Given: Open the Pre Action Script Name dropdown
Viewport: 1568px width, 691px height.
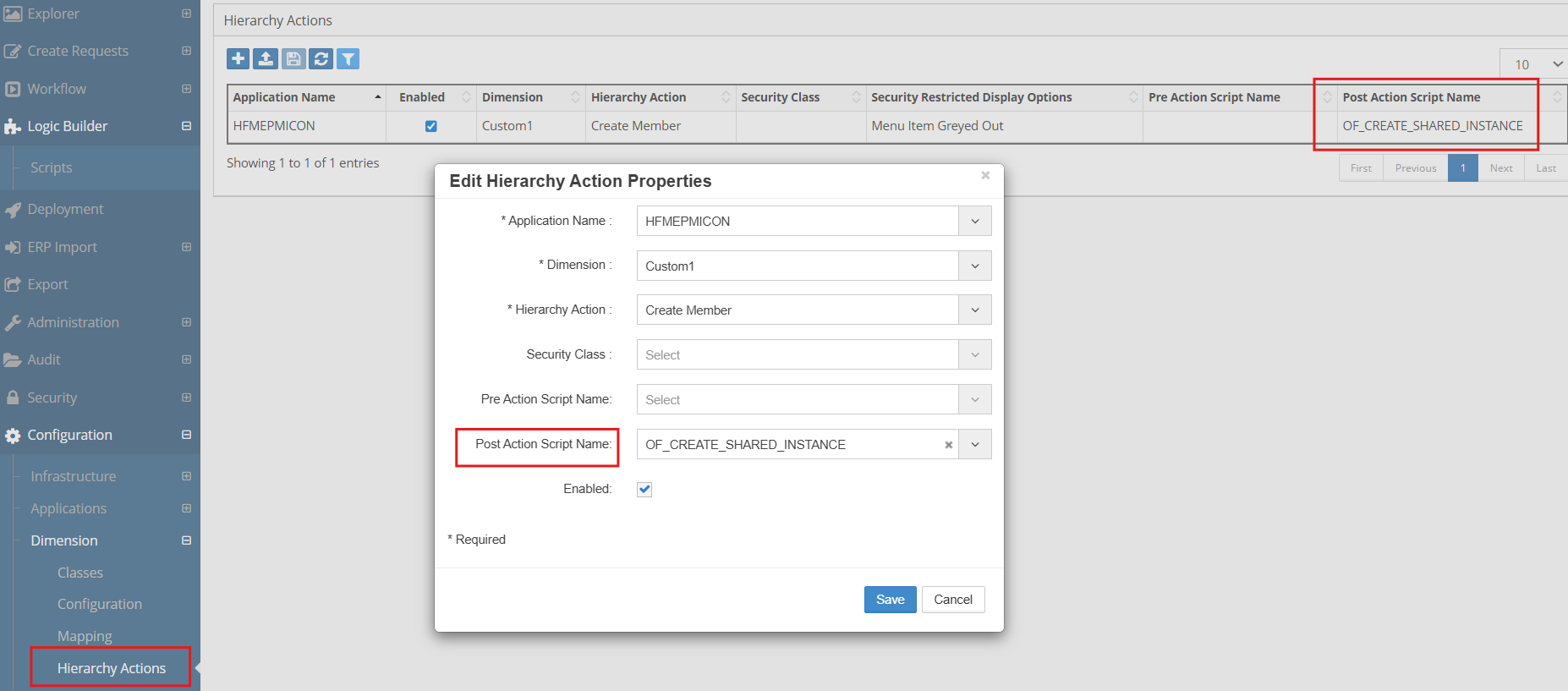Looking at the screenshot, I should click(x=974, y=400).
